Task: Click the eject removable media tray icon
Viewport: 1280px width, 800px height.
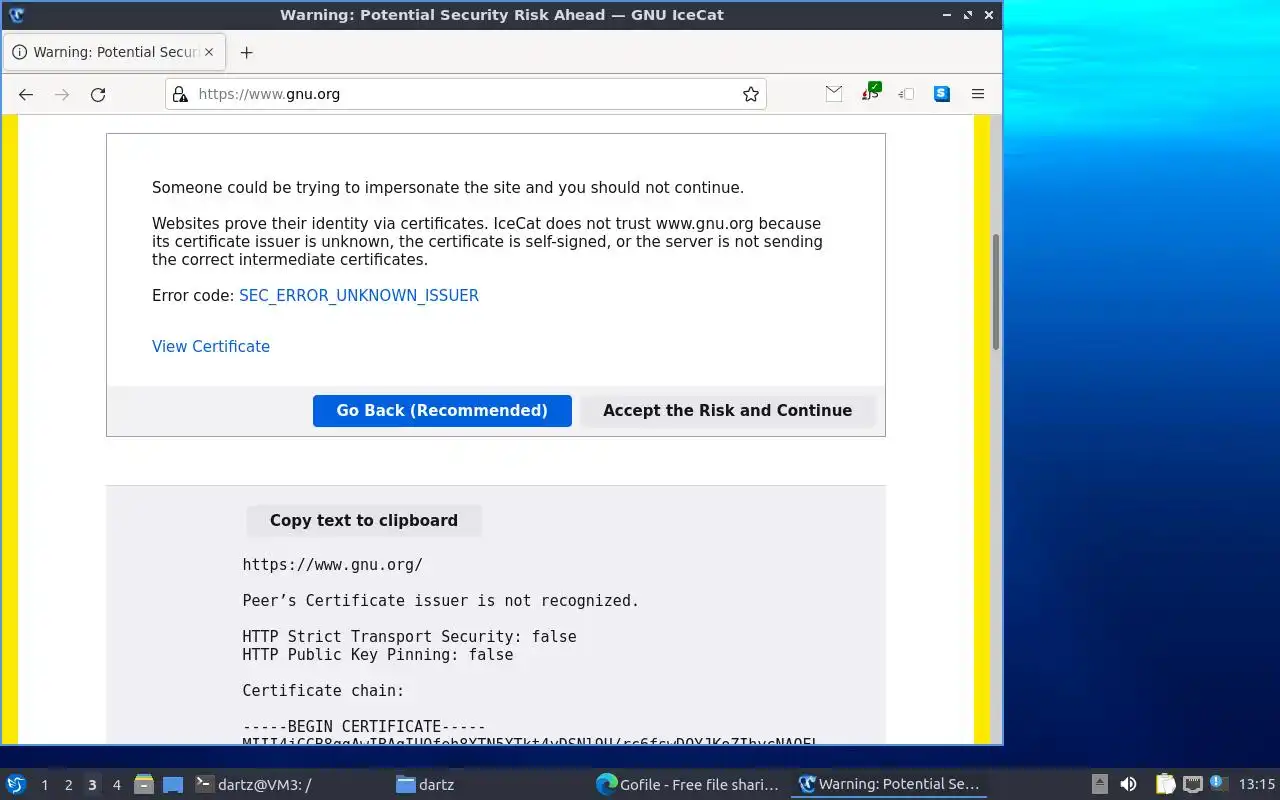Action: click(x=1100, y=785)
